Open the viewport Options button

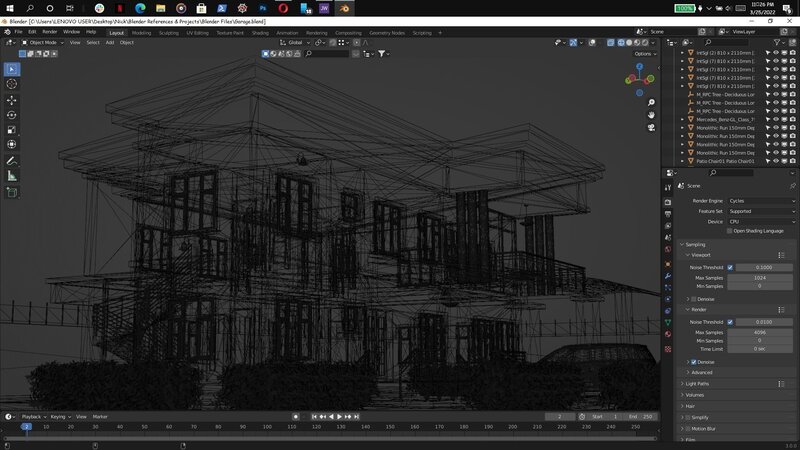click(645, 54)
